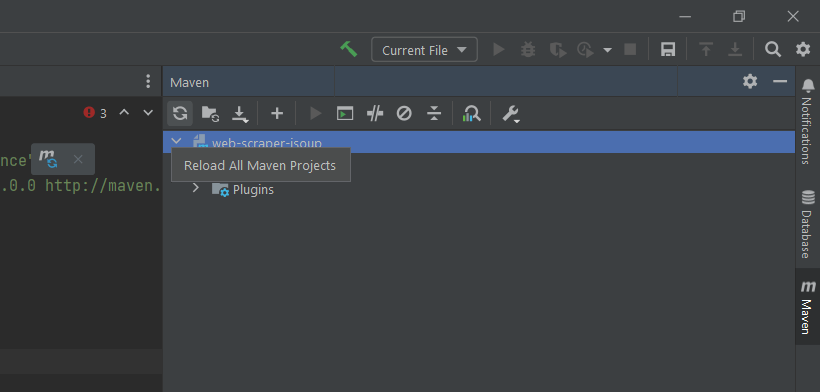Open Execute Maven Goal icon
Image resolution: width=820 pixels, height=392 pixels.
(x=345, y=113)
